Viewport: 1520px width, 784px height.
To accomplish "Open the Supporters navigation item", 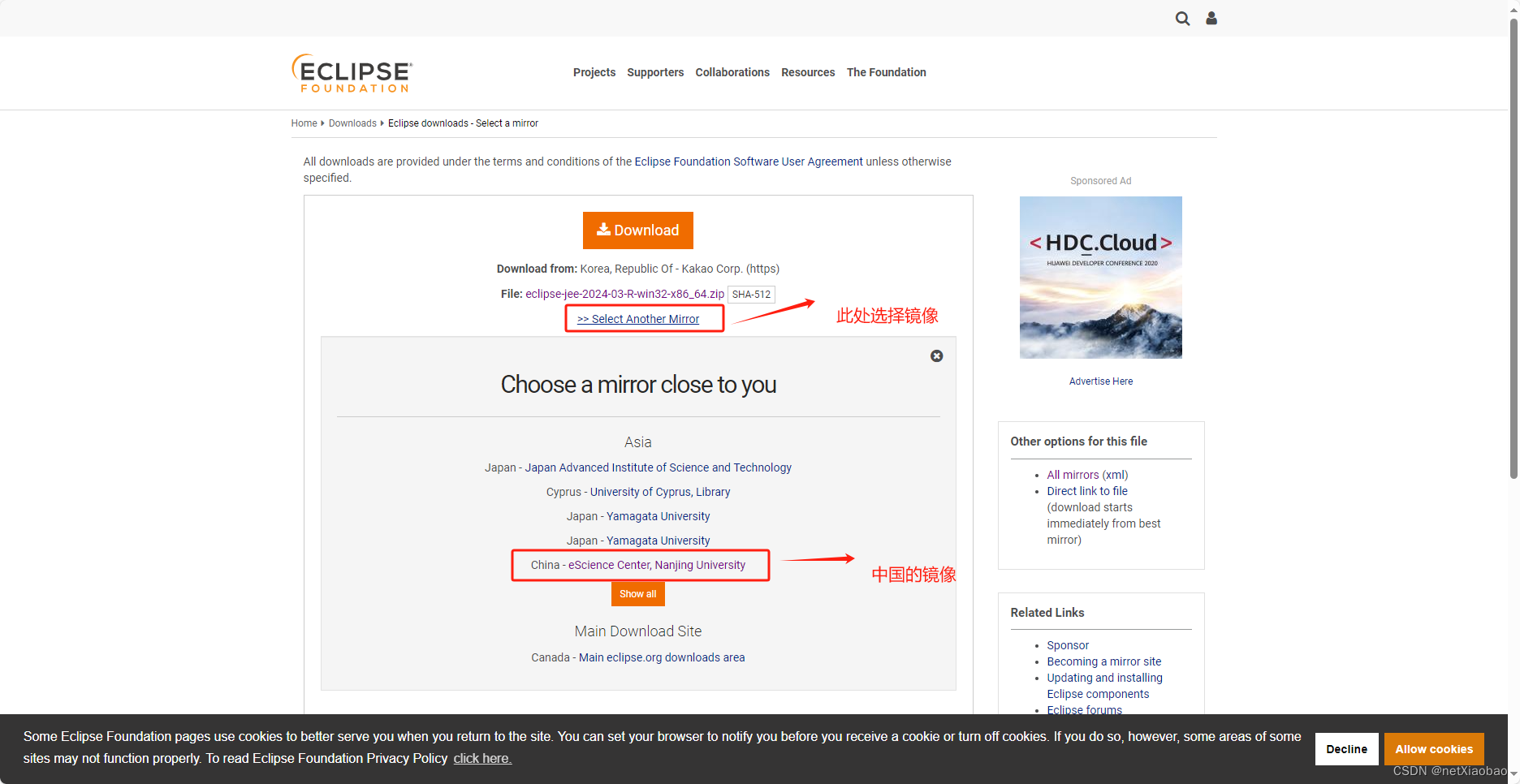I will (655, 72).
